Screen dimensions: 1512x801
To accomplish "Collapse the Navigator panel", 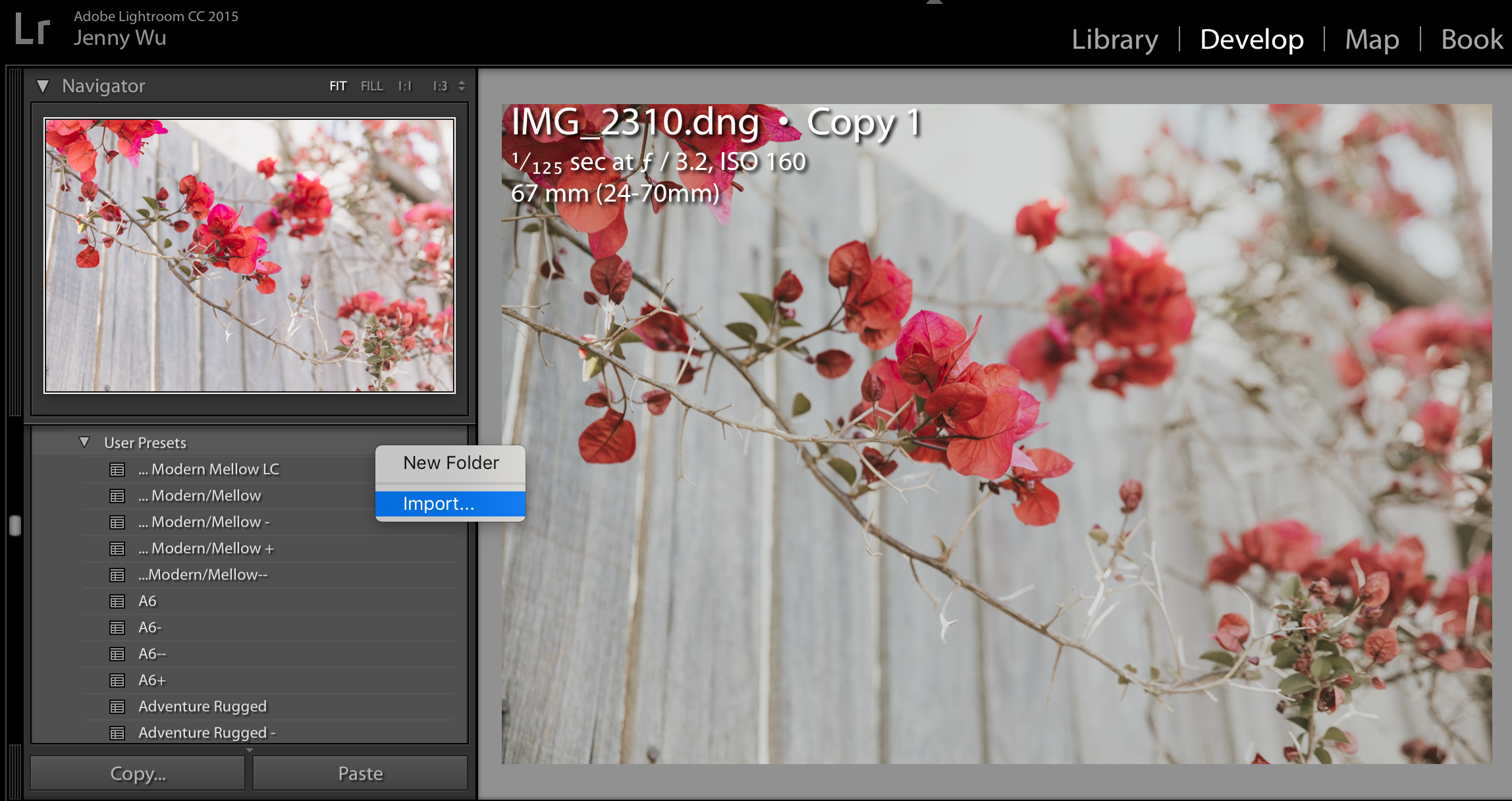I will [x=43, y=85].
